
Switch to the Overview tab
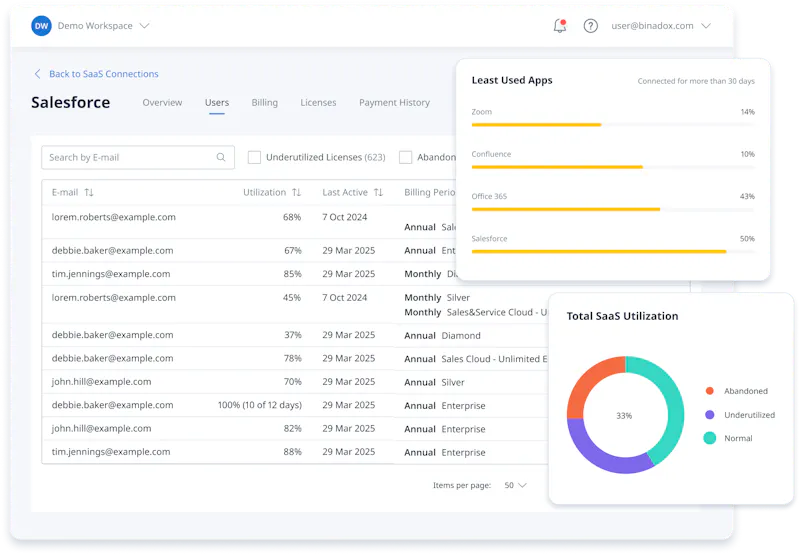162,103
